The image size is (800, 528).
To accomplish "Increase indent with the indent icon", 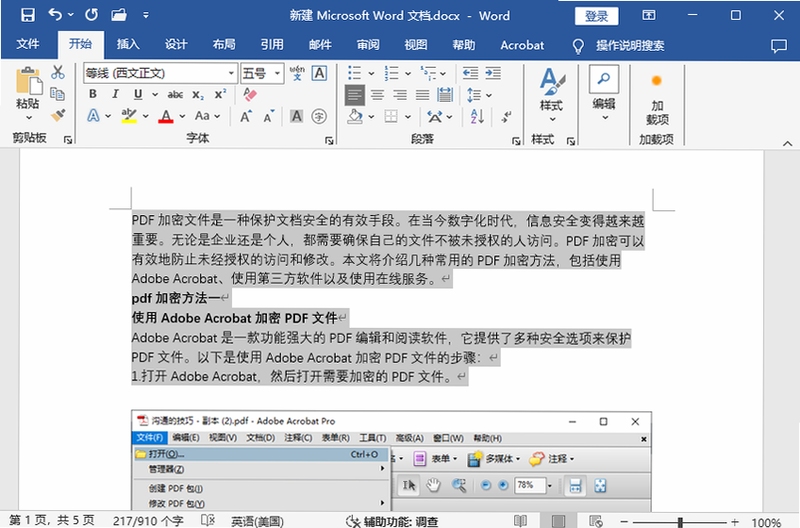I will click(493, 73).
